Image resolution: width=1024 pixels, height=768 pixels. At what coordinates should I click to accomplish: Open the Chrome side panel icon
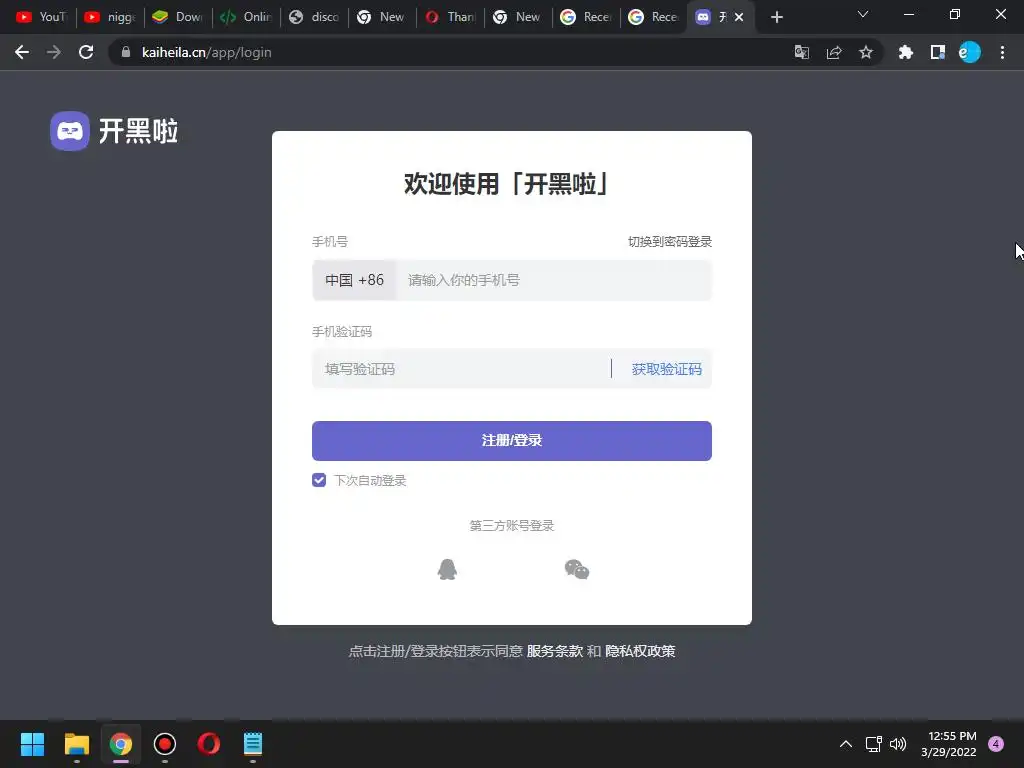[x=938, y=52]
